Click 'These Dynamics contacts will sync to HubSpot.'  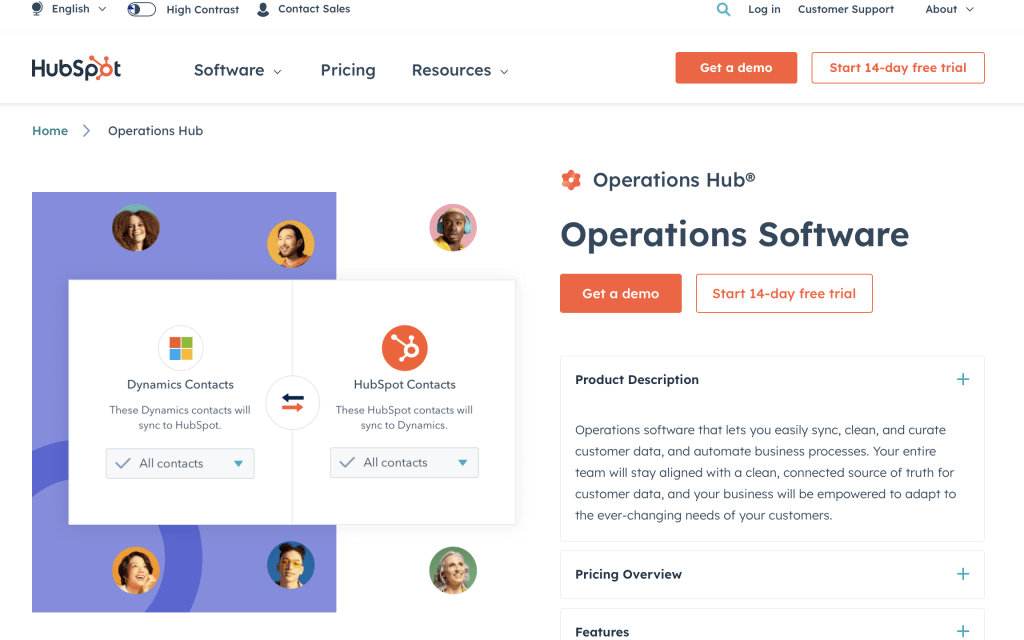(x=180, y=417)
